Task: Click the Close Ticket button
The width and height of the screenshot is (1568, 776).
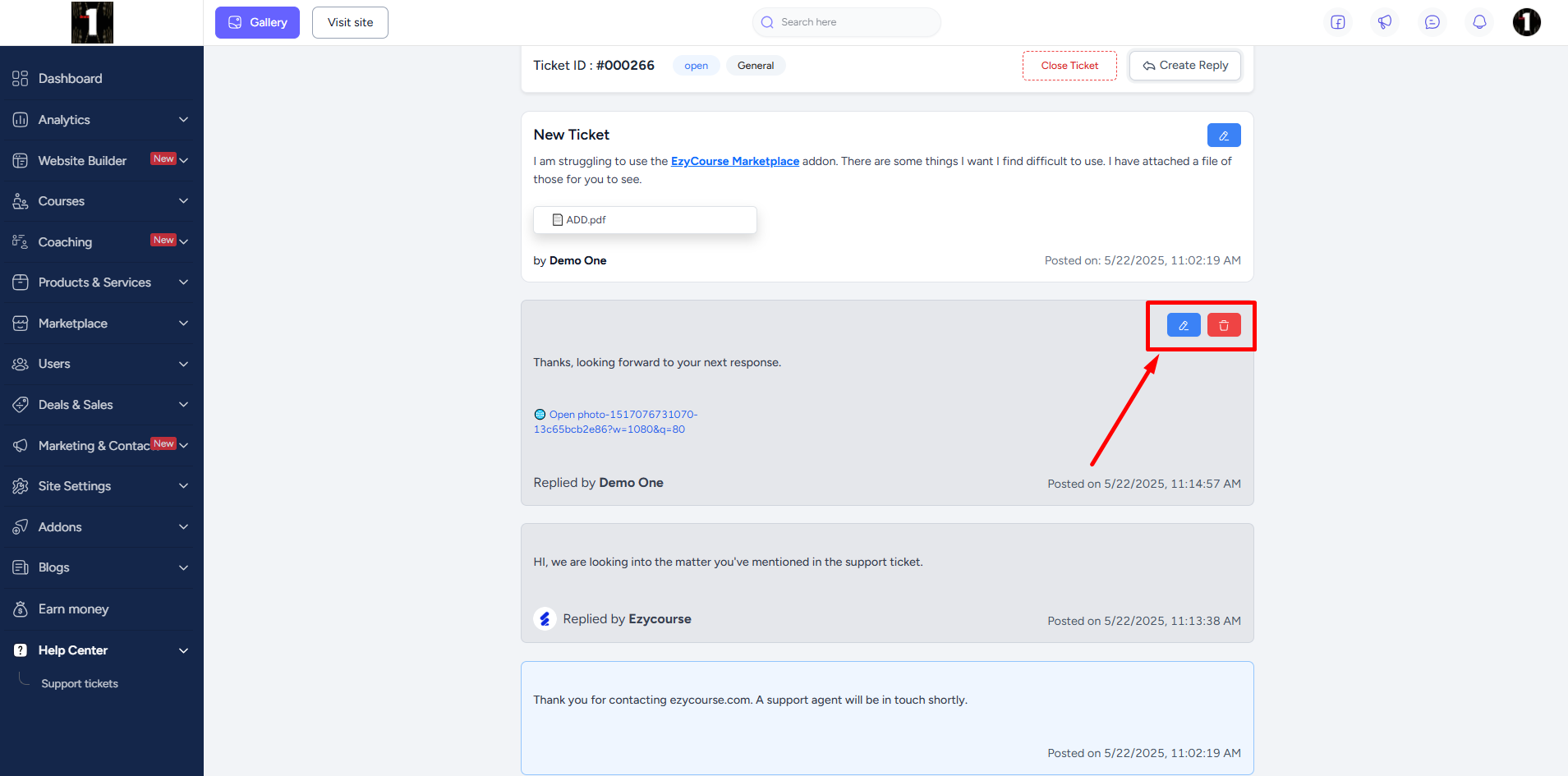Action: [1069, 66]
